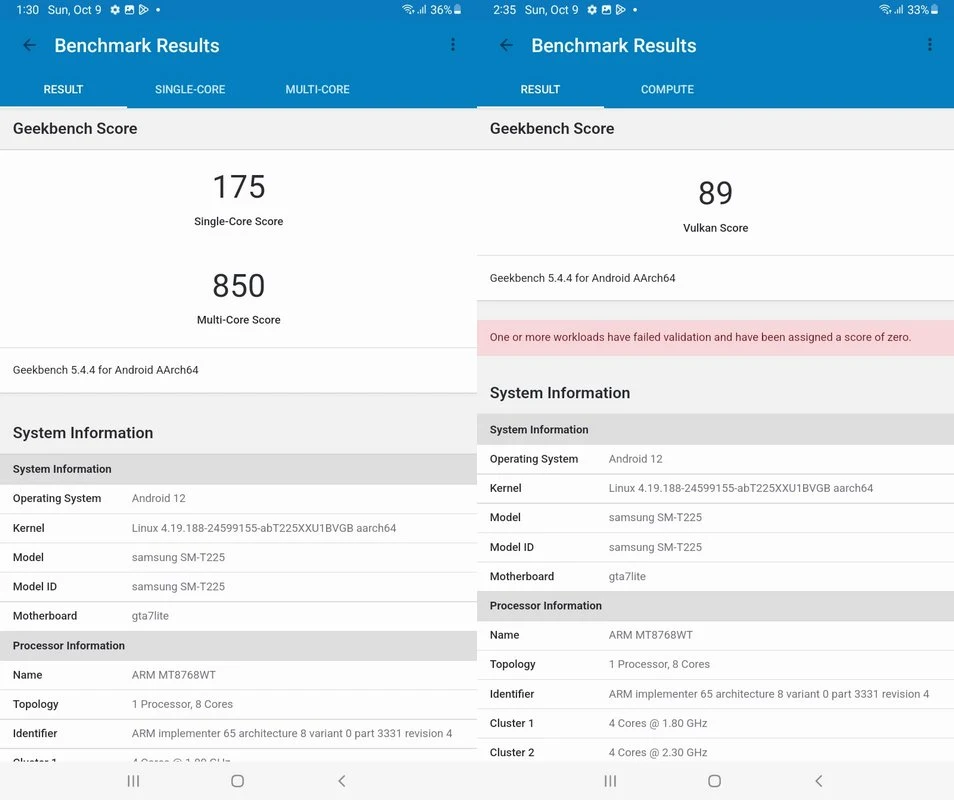The height and width of the screenshot is (800, 954).
Task: Tap ARM MT8768WT name on right screen
Action: (651, 635)
